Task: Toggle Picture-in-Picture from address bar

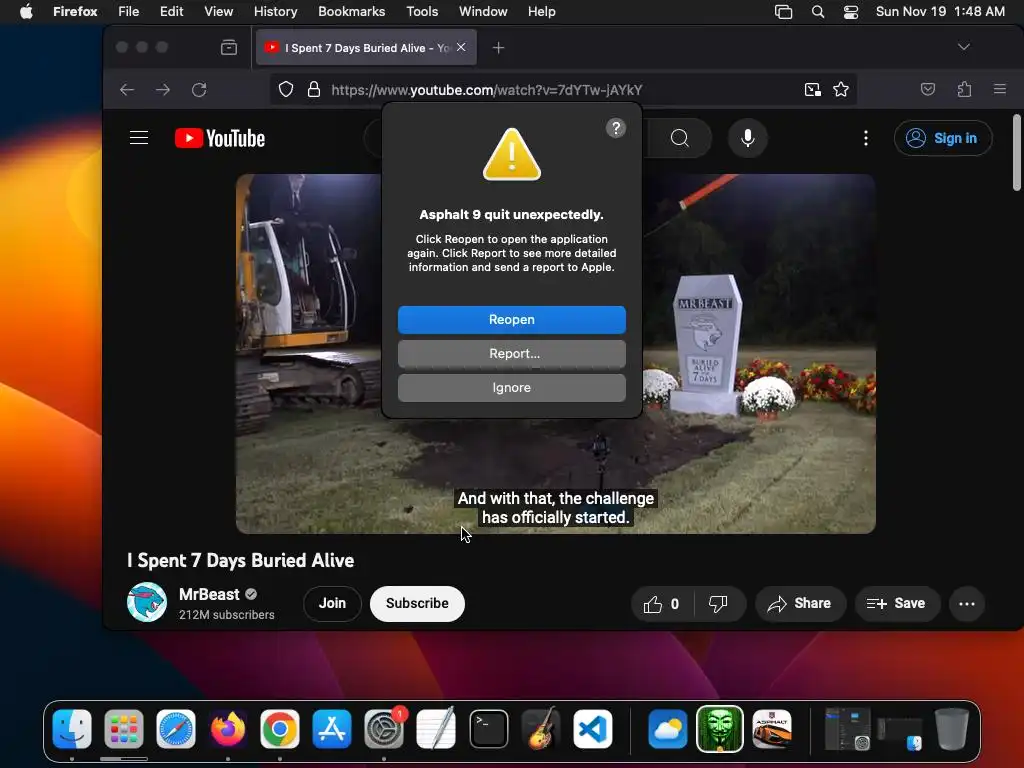Action: pos(812,89)
